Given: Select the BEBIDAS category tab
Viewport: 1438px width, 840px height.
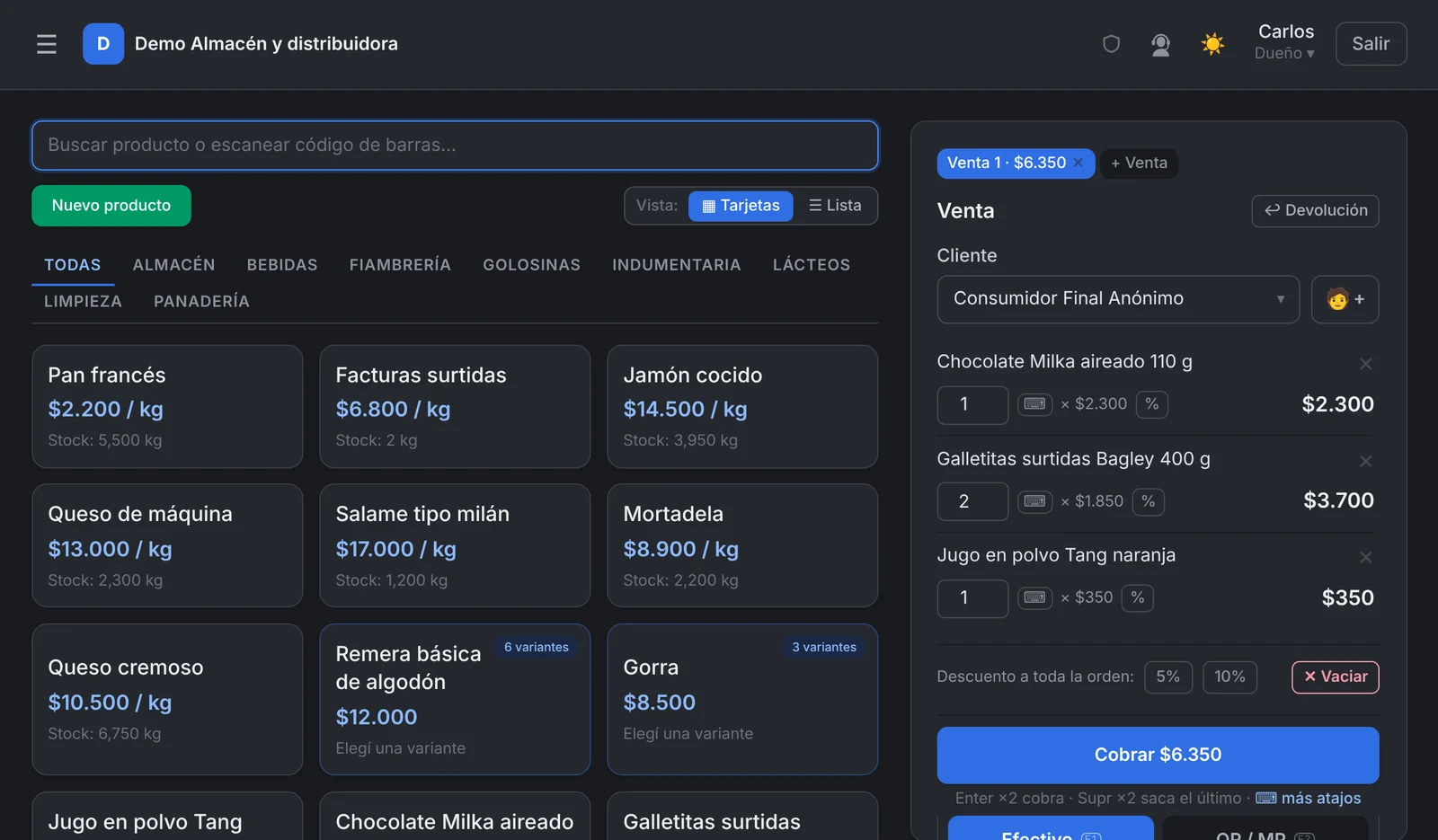Looking at the screenshot, I should (x=282, y=265).
